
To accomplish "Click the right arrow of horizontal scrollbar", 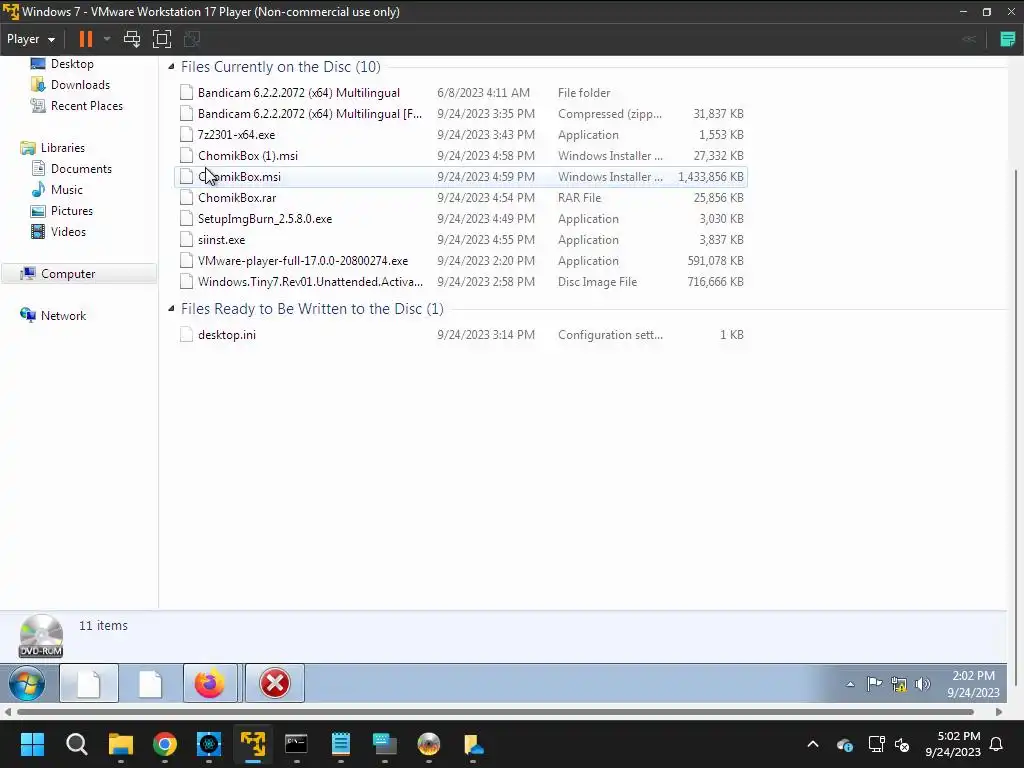I will pyautogui.click(x=999, y=712).
